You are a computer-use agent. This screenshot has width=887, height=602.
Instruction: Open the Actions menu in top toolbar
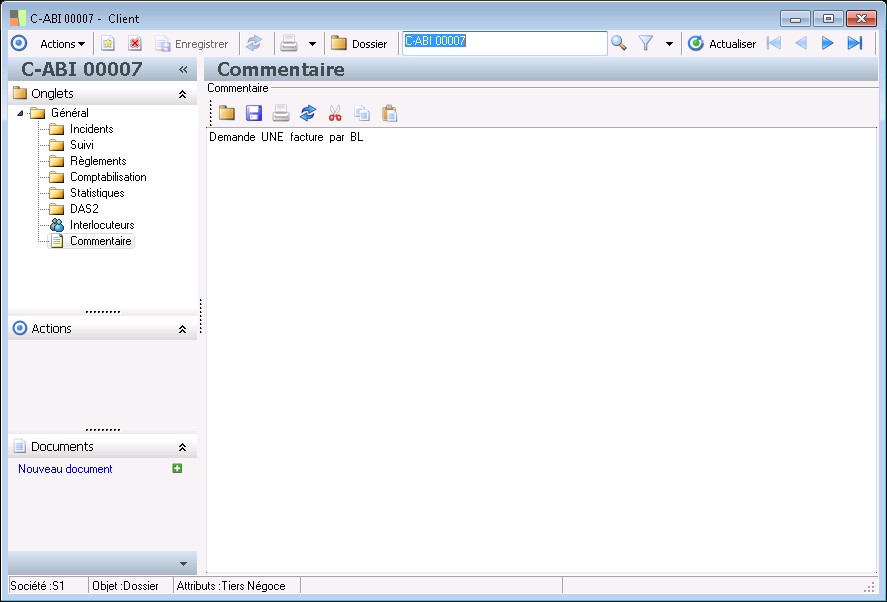click(62, 44)
